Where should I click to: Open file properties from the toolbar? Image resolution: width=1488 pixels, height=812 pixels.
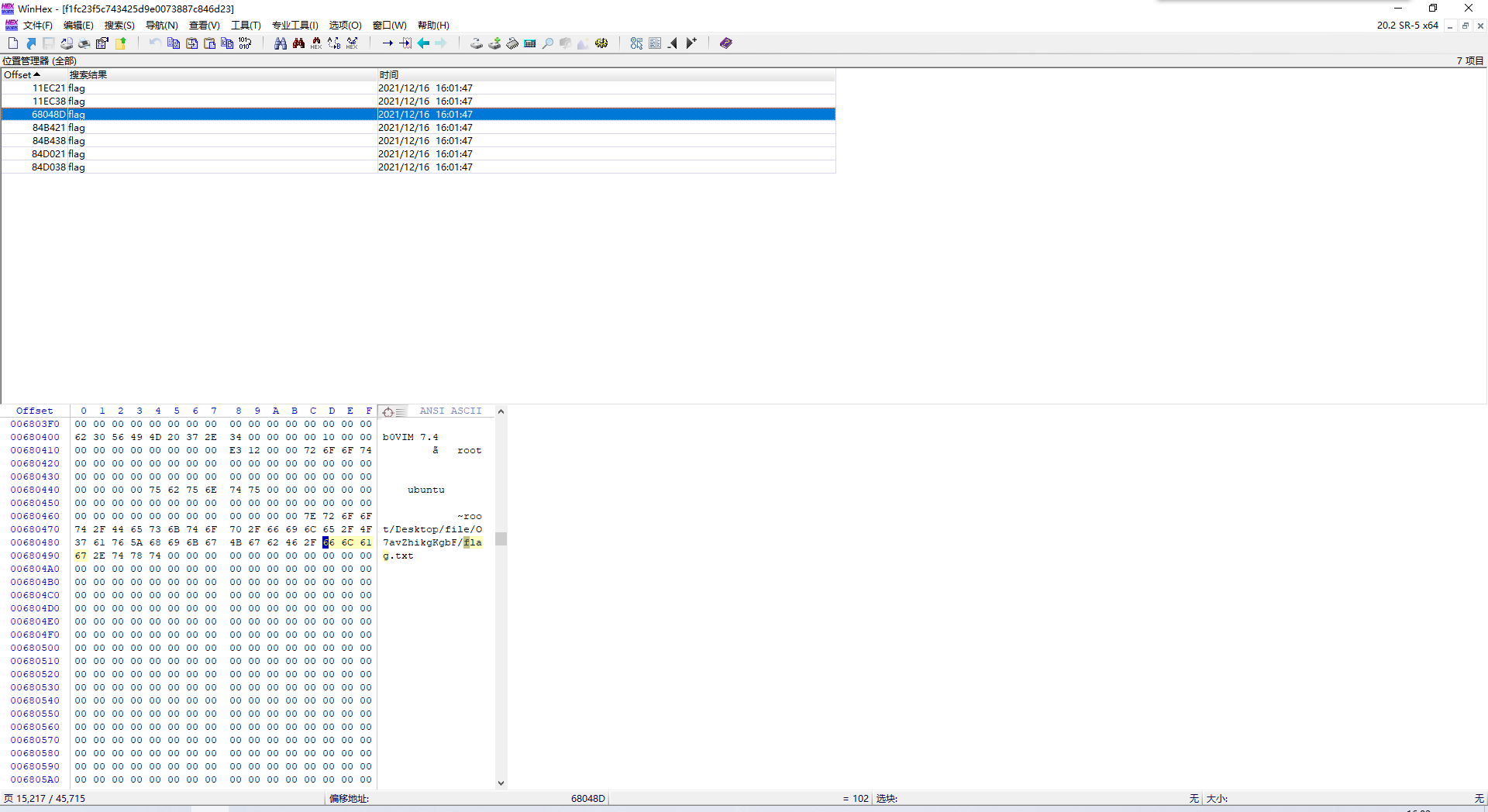click(x=102, y=43)
